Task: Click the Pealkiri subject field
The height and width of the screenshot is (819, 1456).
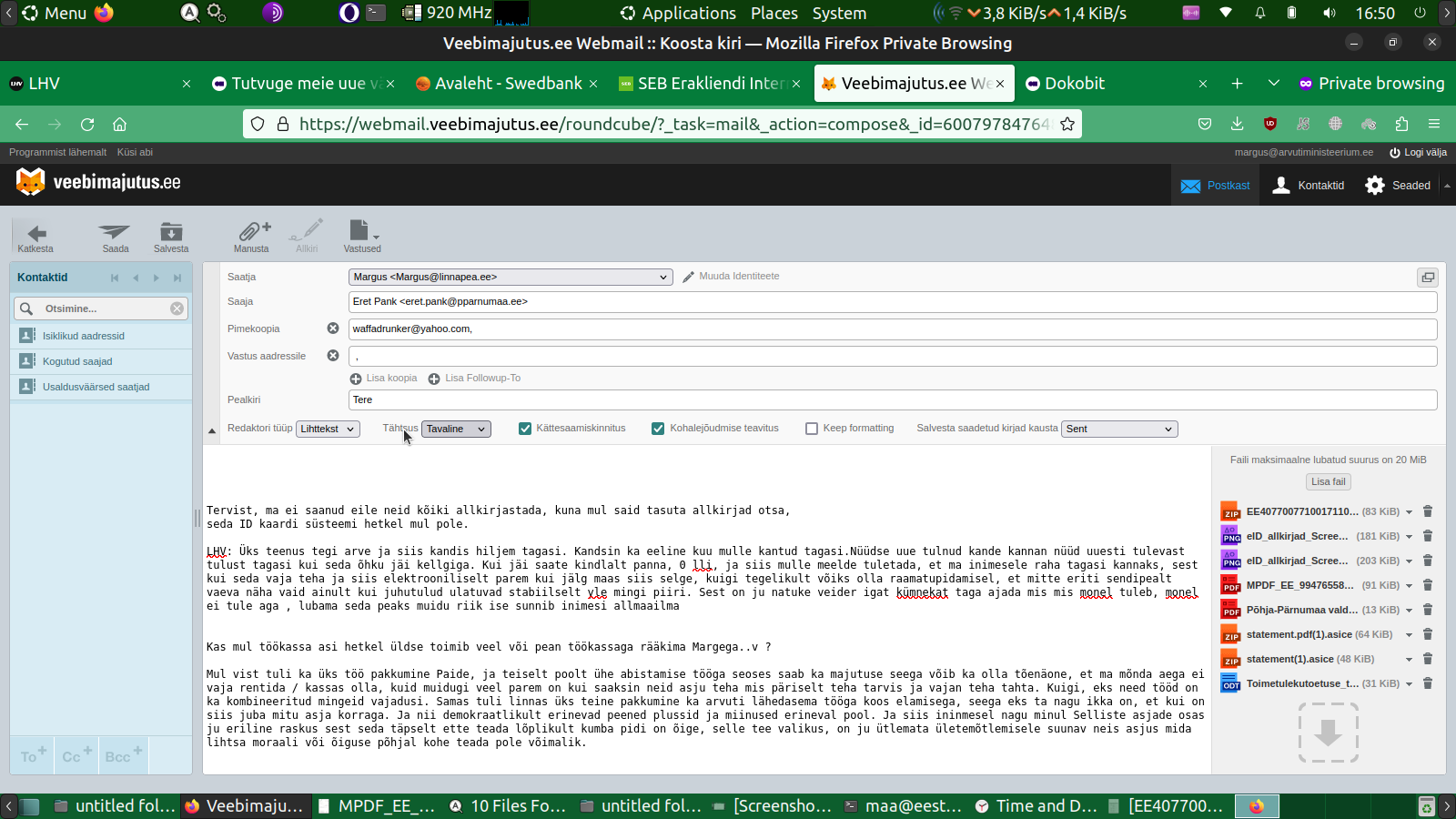Action: click(893, 399)
